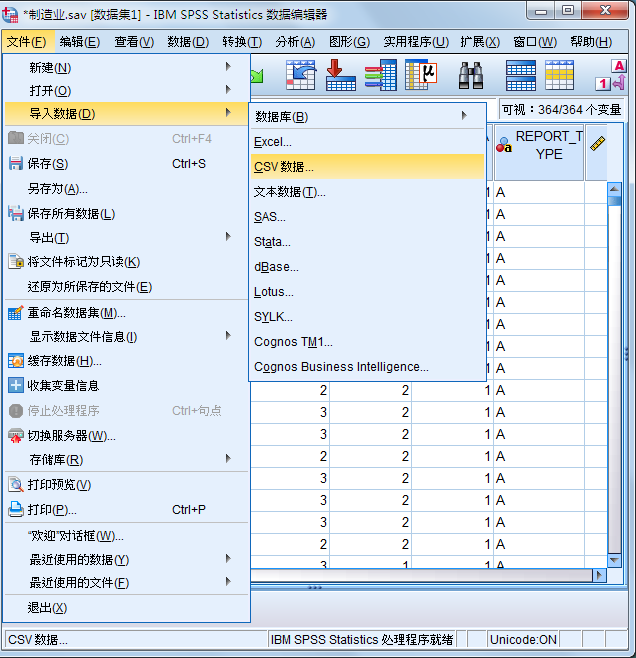Click the SPSS application icon in title bar
Image resolution: width=636 pixels, height=658 pixels.
click(10, 14)
